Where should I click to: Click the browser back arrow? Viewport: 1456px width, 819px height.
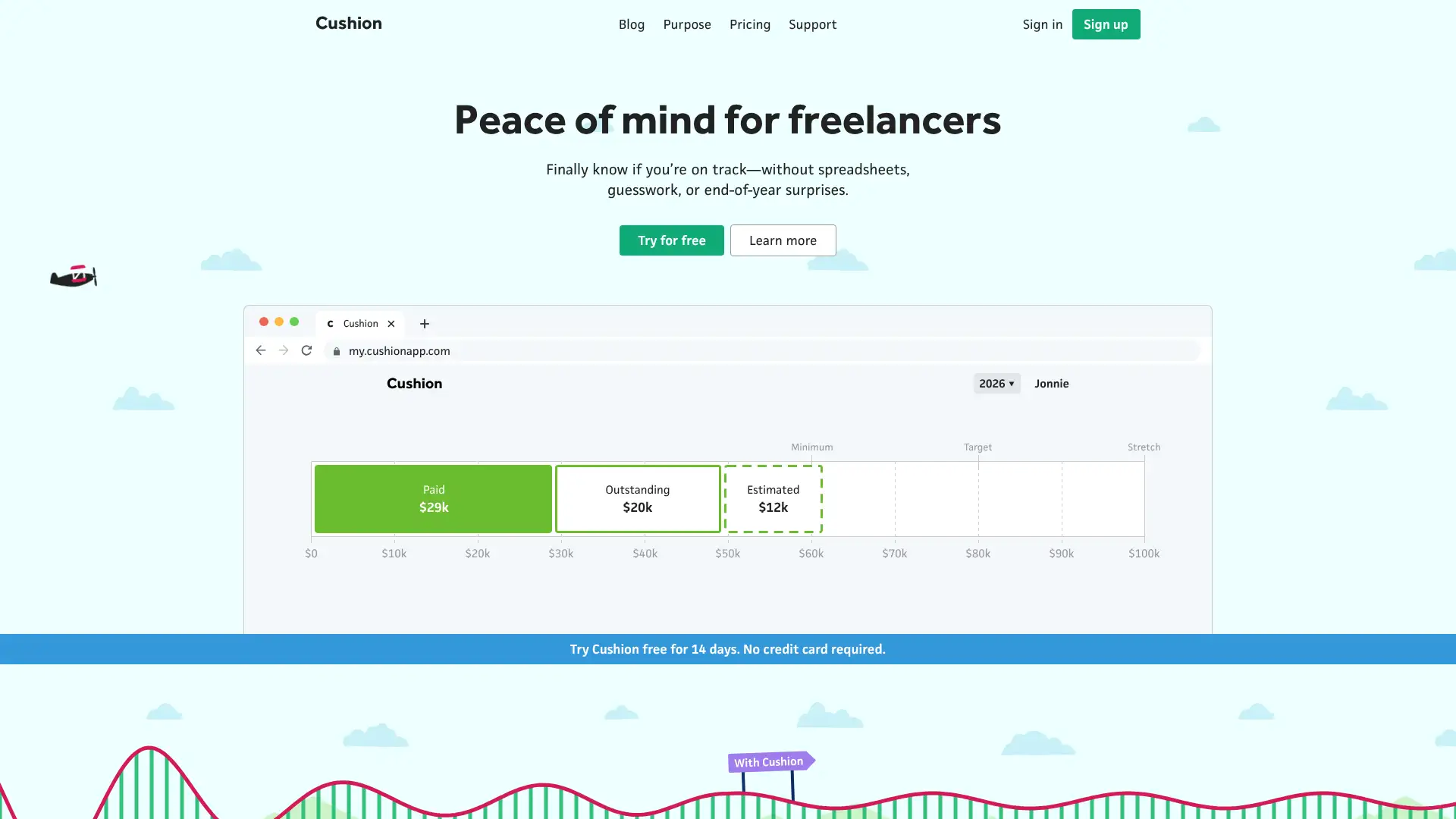click(261, 350)
